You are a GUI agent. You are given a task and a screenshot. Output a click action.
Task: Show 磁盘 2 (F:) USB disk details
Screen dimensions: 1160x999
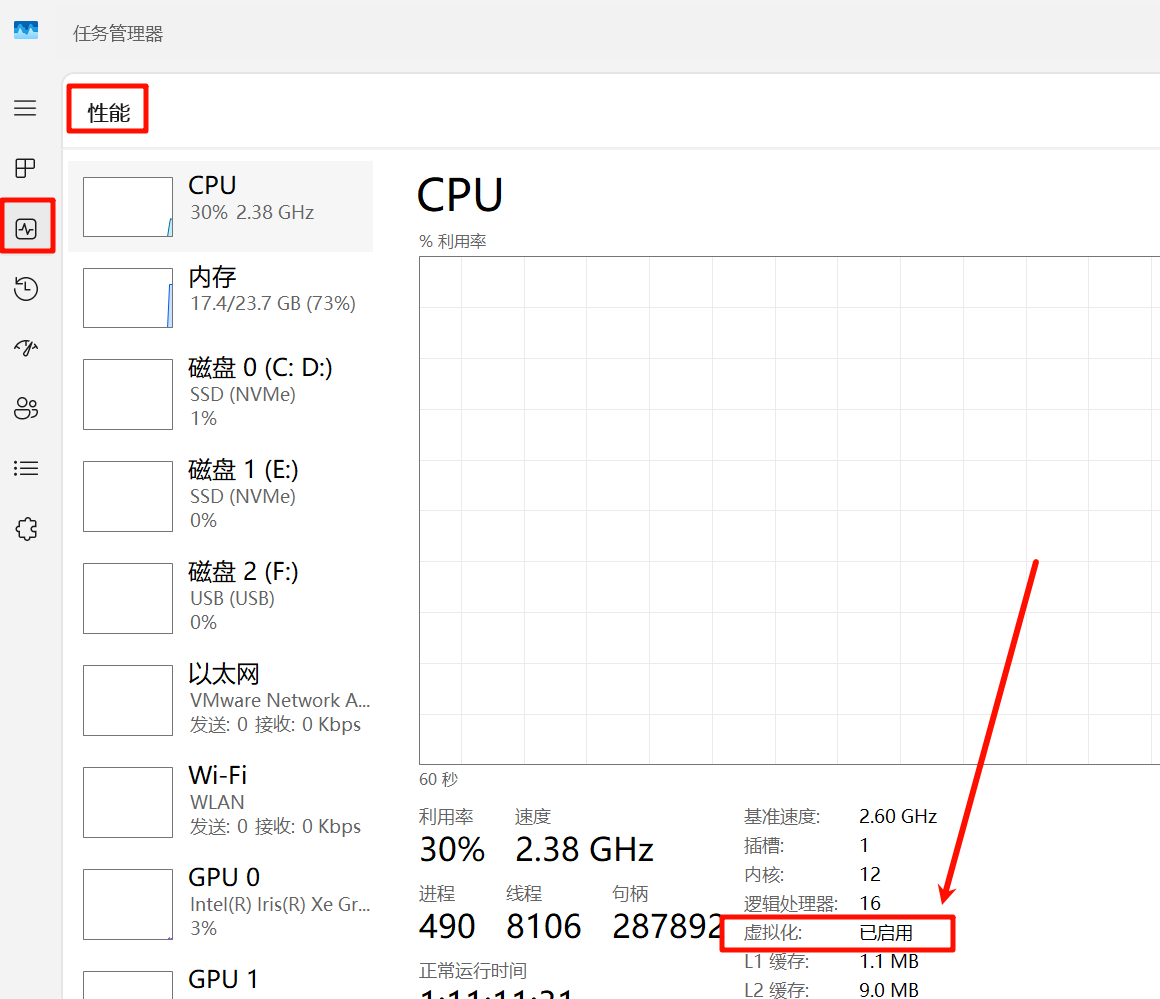pyautogui.click(x=220, y=598)
